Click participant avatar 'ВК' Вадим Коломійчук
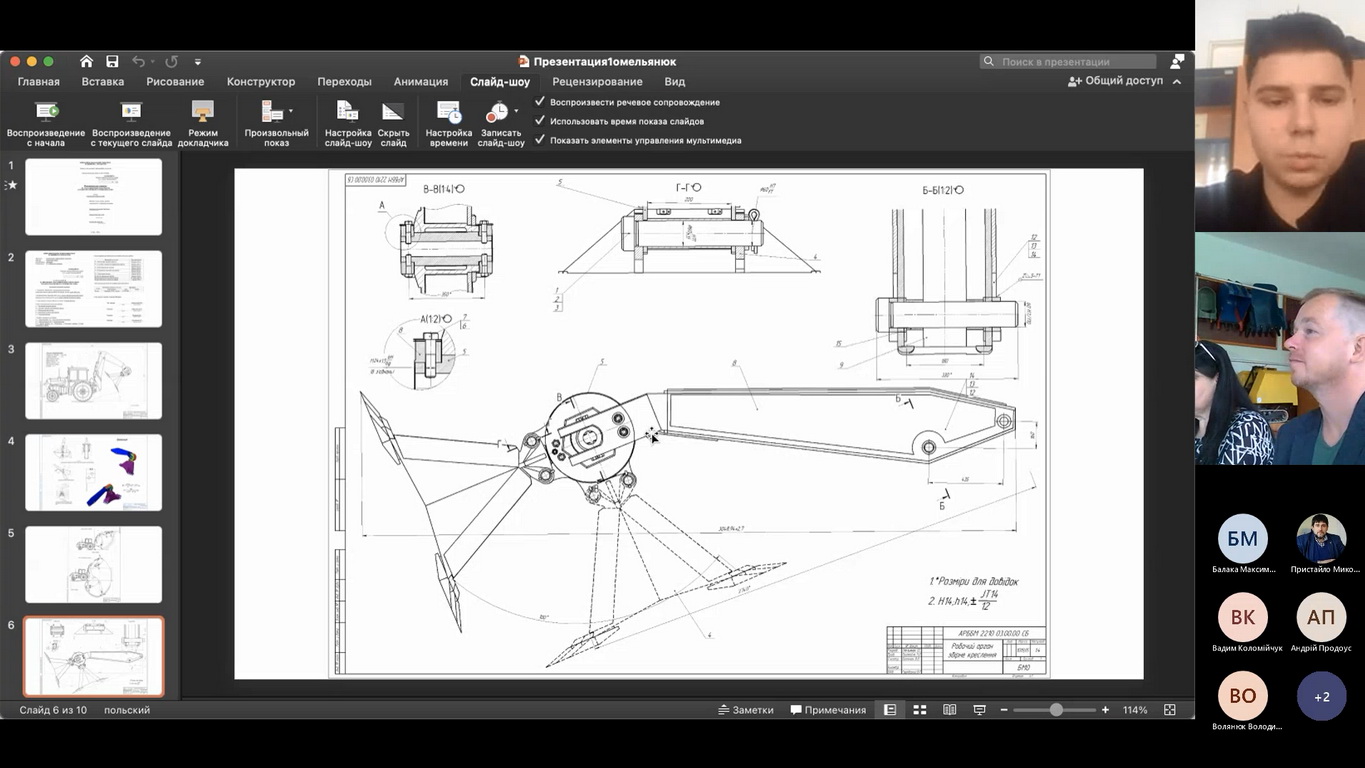This screenshot has height=768, width=1365. pyautogui.click(x=1243, y=617)
